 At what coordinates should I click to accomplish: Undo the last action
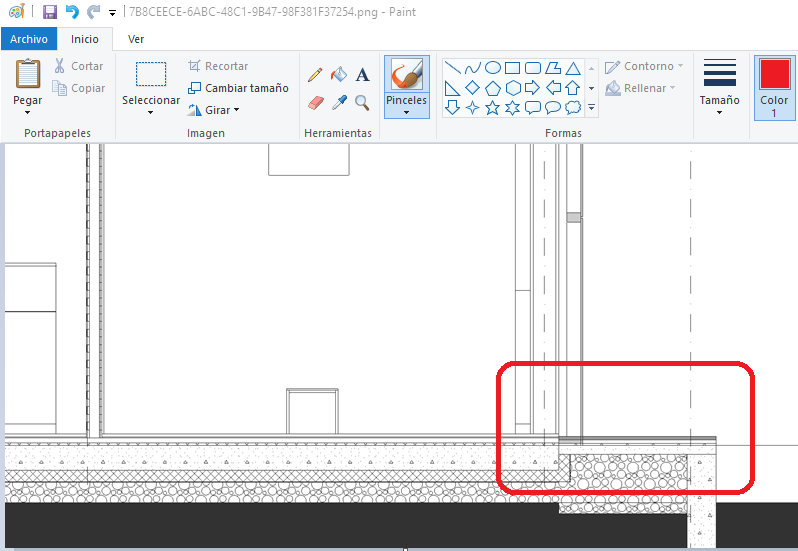(72, 12)
